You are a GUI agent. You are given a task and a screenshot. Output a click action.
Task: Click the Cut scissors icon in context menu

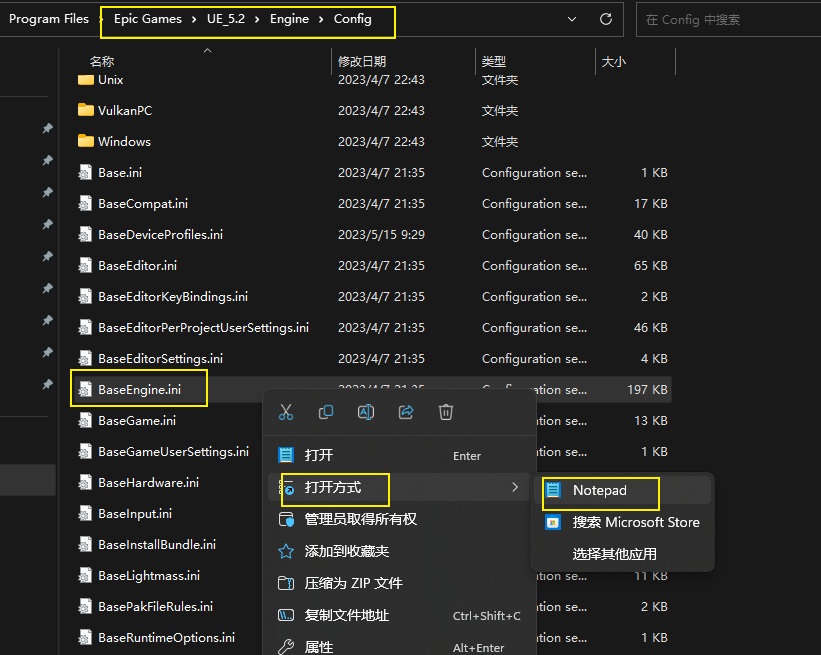click(x=286, y=412)
